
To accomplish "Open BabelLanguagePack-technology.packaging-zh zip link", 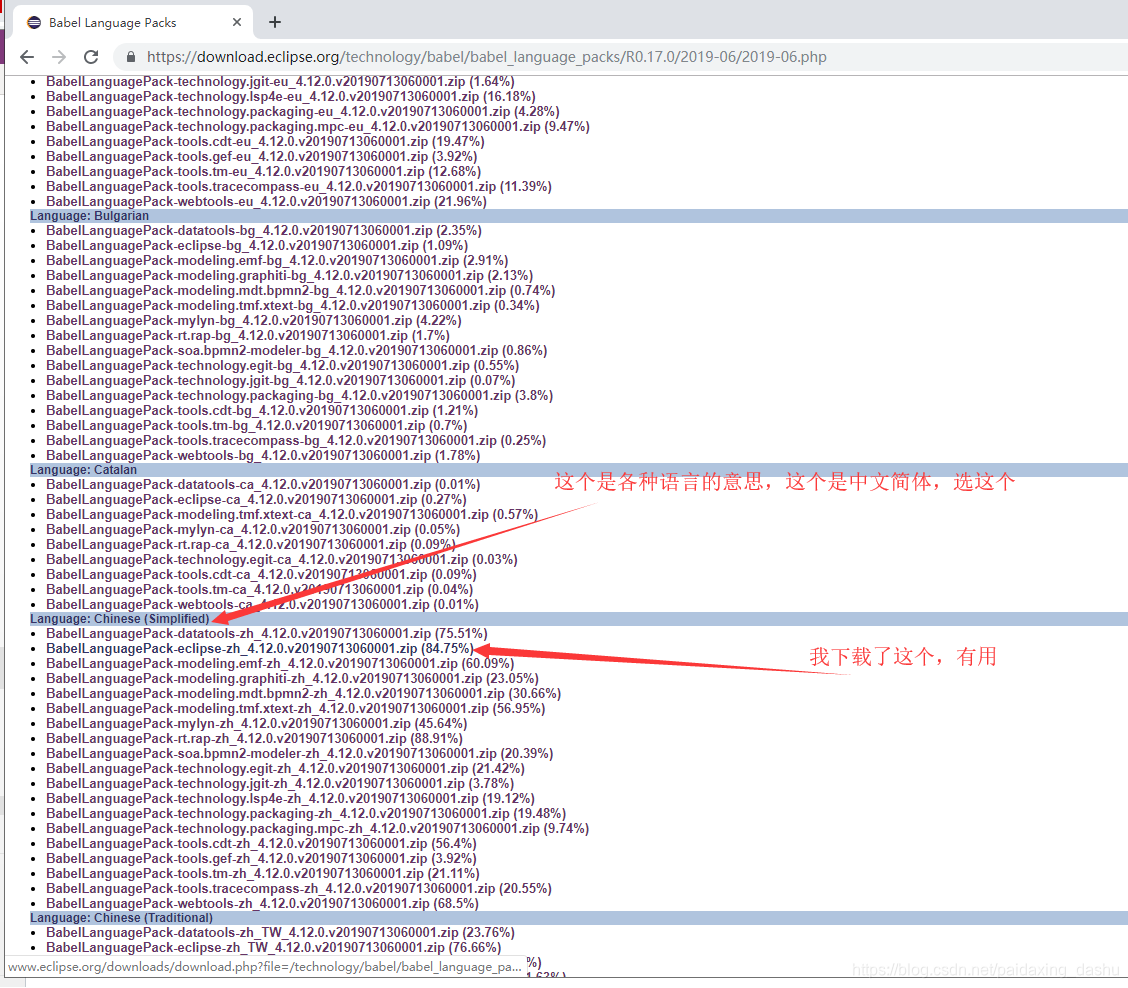I will click(x=306, y=813).
